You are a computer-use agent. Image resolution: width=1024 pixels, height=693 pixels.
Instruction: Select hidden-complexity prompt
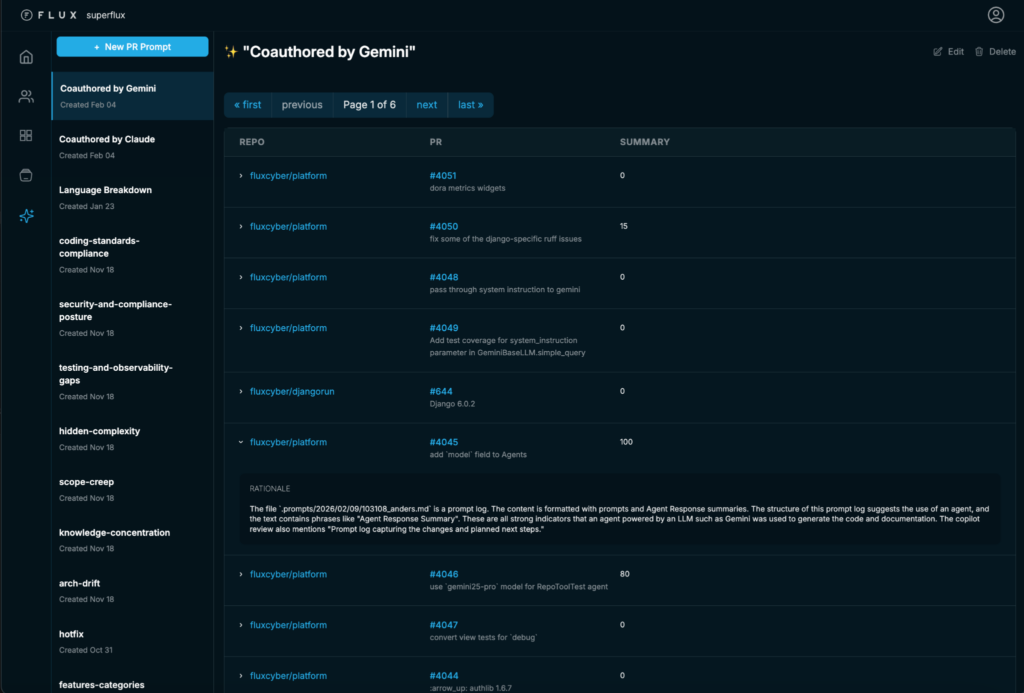pyautogui.click(x=133, y=439)
